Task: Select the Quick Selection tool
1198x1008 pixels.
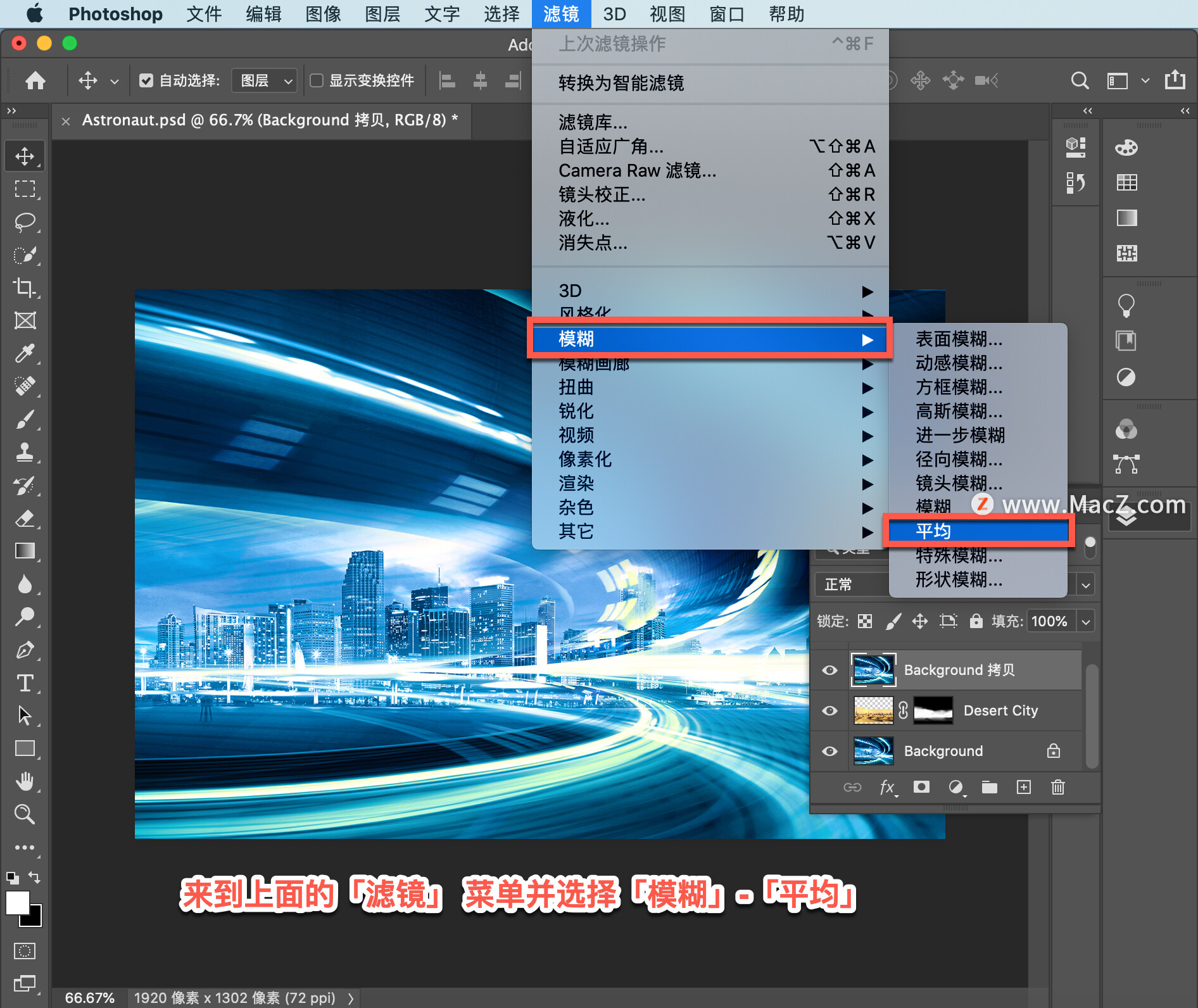Action: pos(25,255)
